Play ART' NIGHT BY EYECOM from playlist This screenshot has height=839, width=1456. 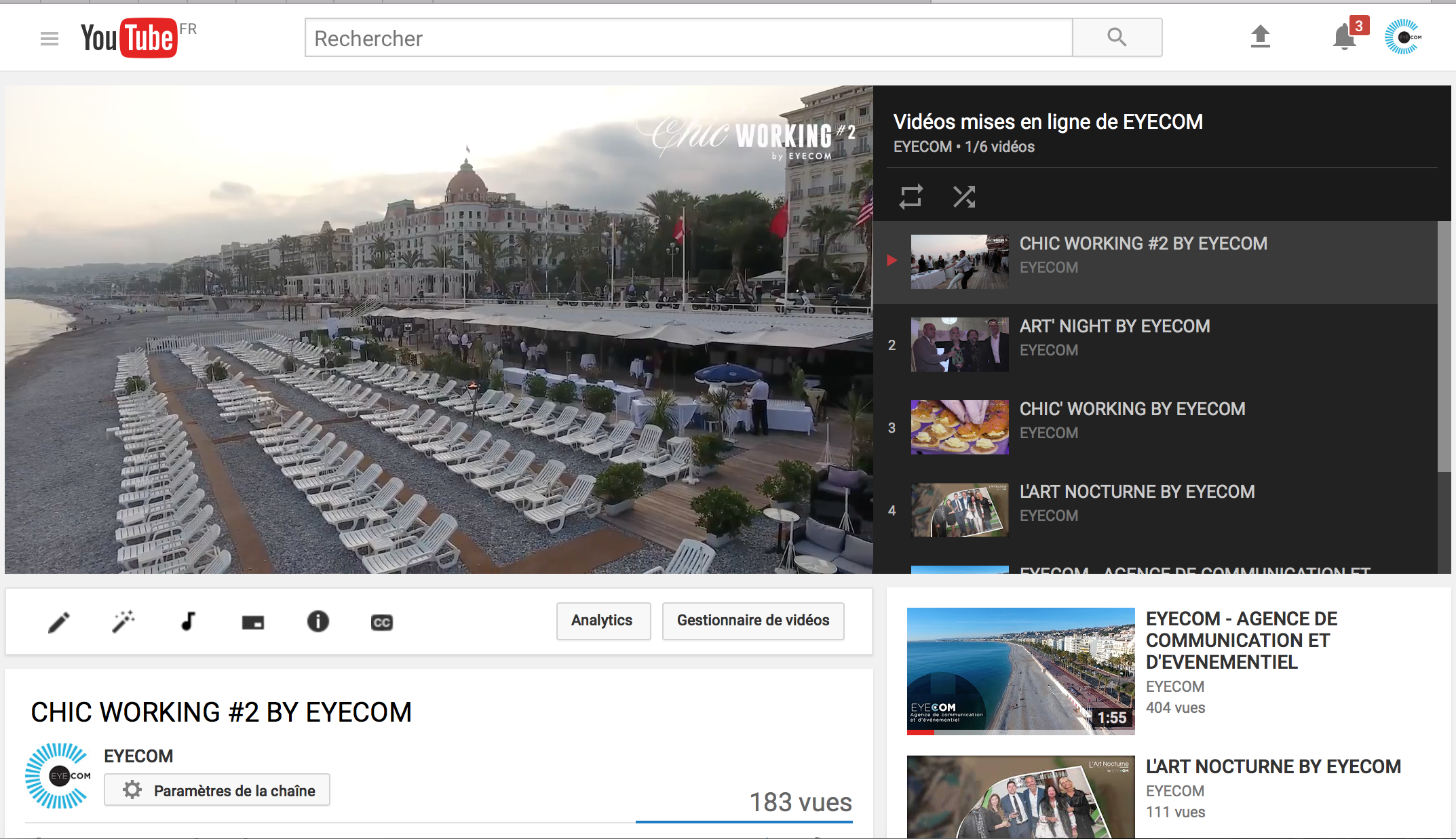click(x=1115, y=326)
